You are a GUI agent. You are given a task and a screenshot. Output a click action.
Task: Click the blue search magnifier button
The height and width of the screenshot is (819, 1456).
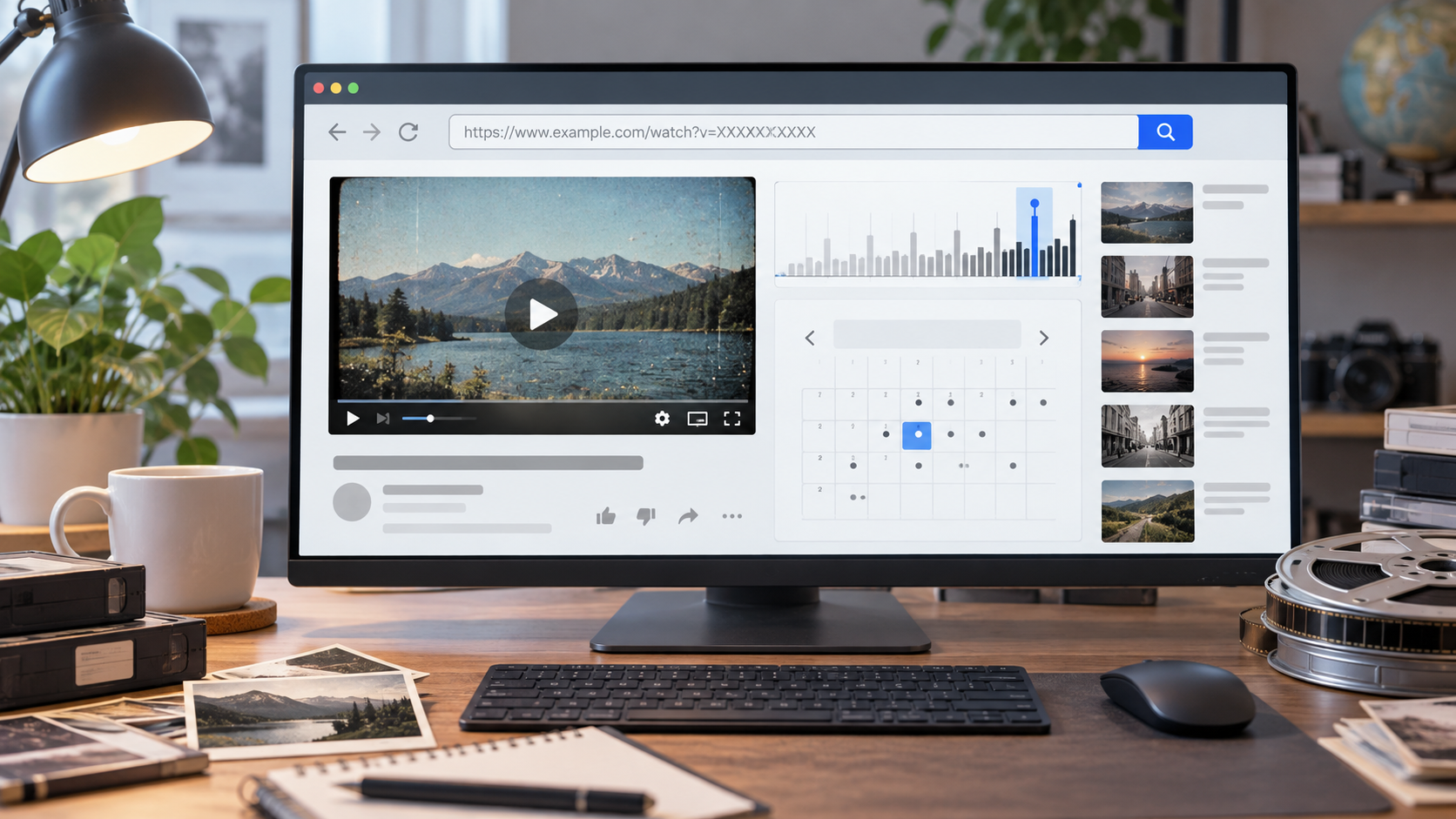pos(1165,132)
